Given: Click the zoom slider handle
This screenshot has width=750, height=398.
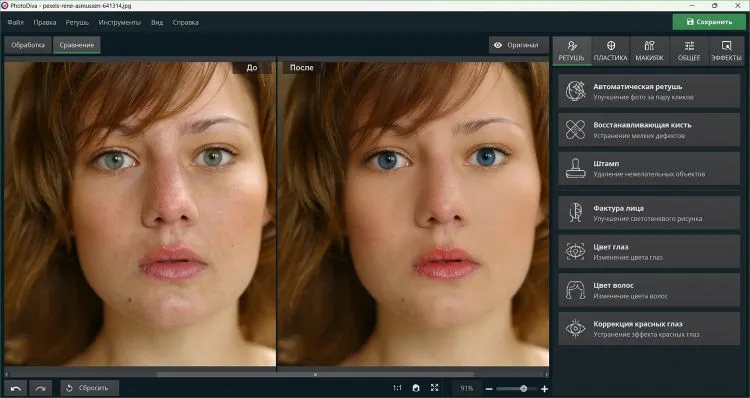Looking at the screenshot, I should (x=524, y=389).
